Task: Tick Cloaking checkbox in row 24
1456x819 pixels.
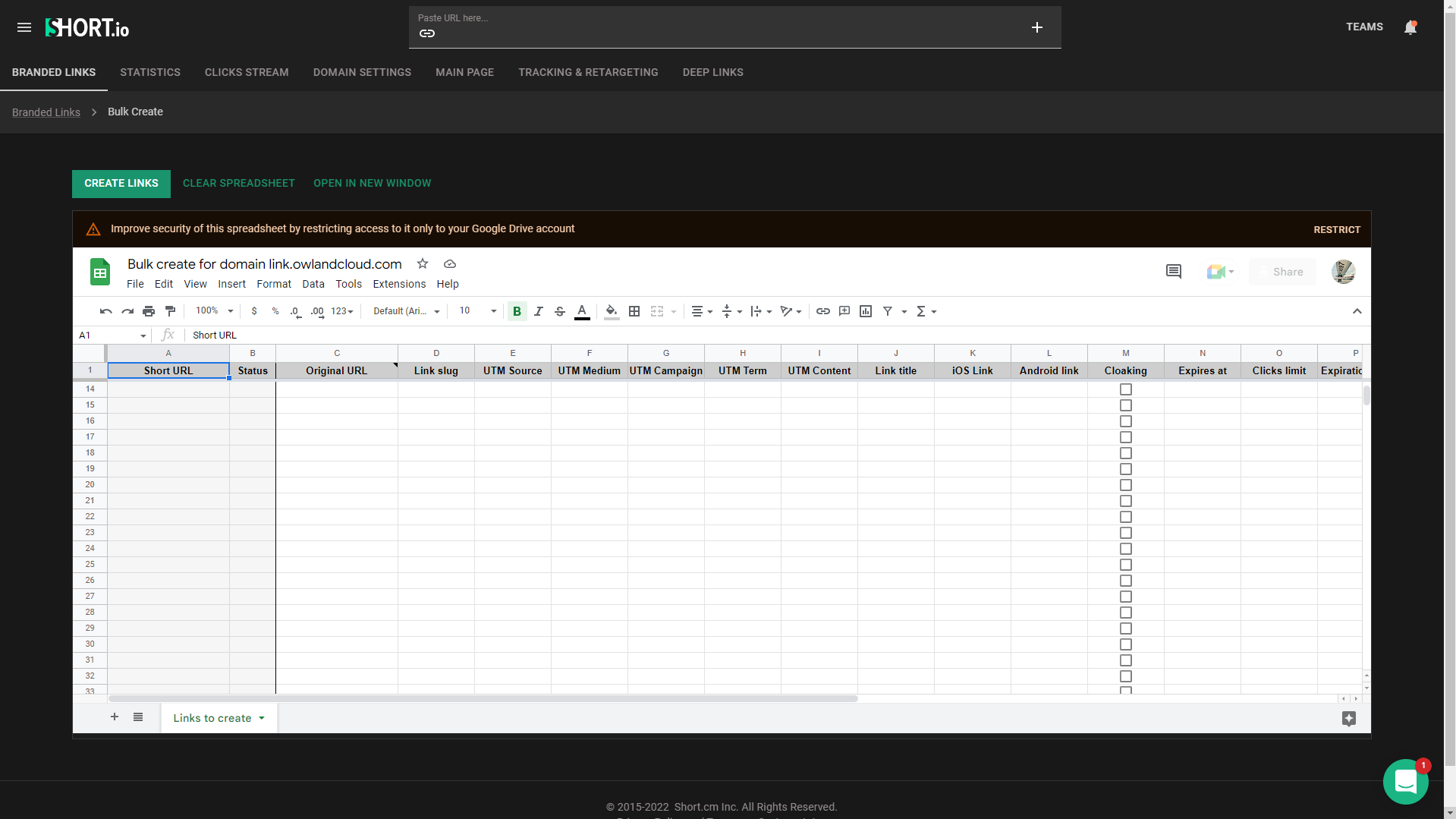Action: click(1126, 549)
